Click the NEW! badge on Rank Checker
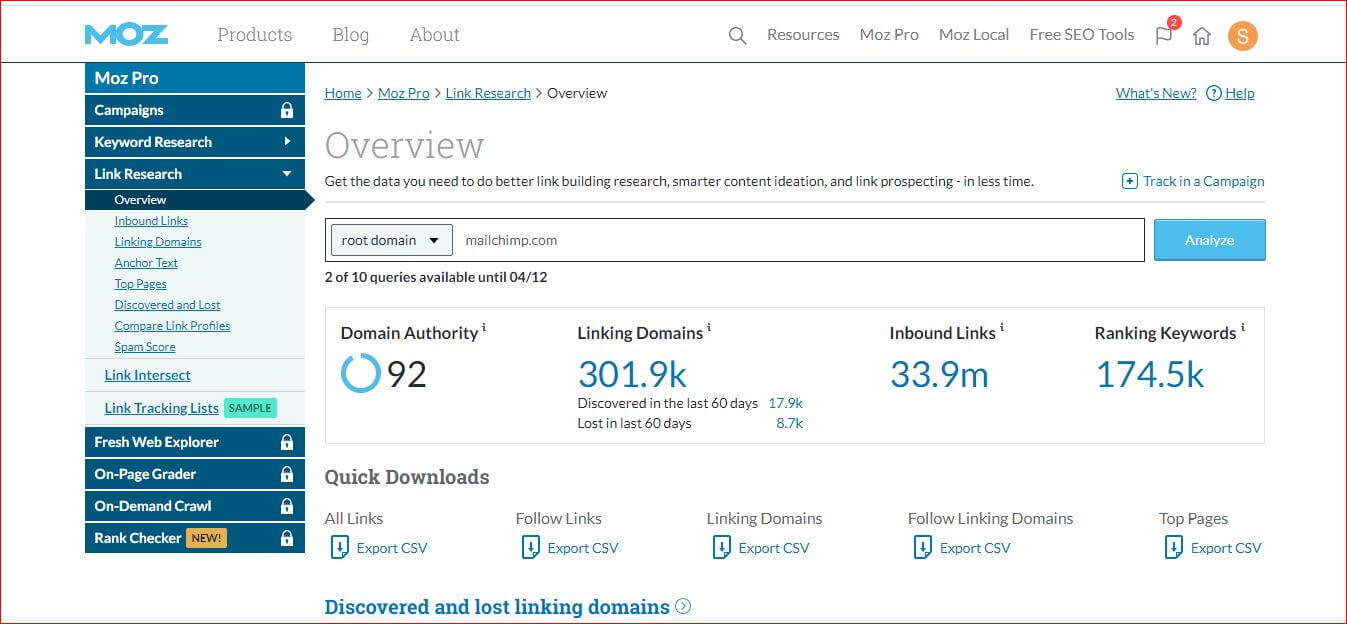The height and width of the screenshot is (624, 1347). point(207,538)
